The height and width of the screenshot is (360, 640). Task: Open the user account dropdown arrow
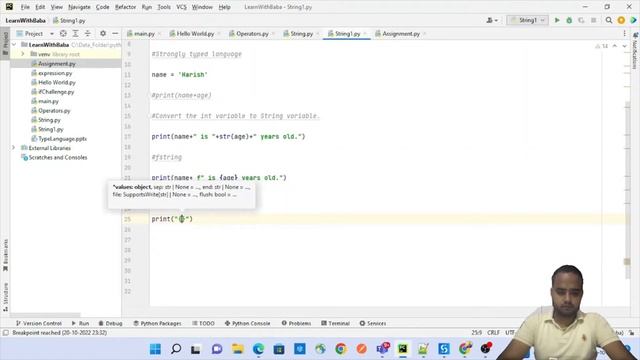[x=496, y=20]
